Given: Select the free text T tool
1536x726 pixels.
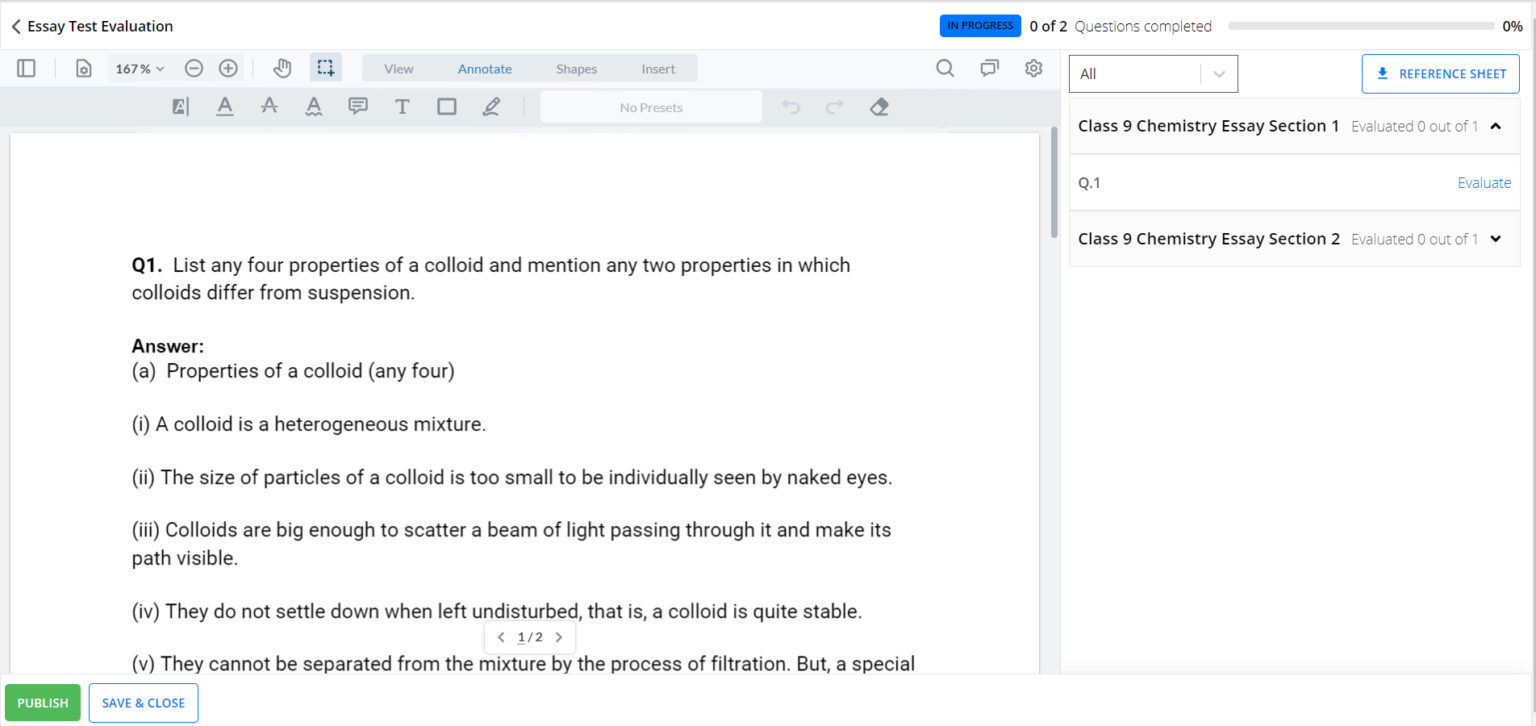Looking at the screenshot, I should pyautogui.click(x=402, y=106).
